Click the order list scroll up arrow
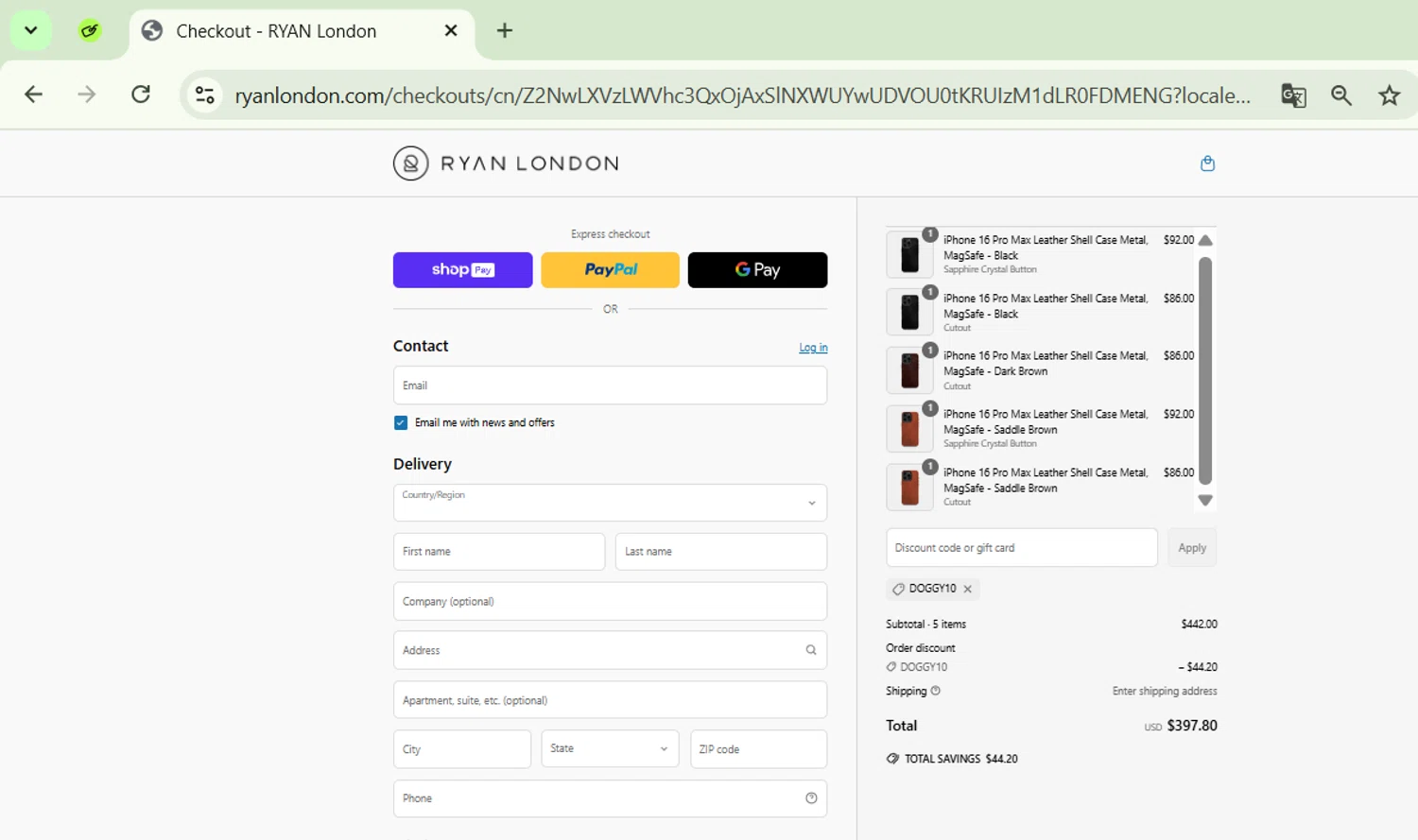 1205,240
